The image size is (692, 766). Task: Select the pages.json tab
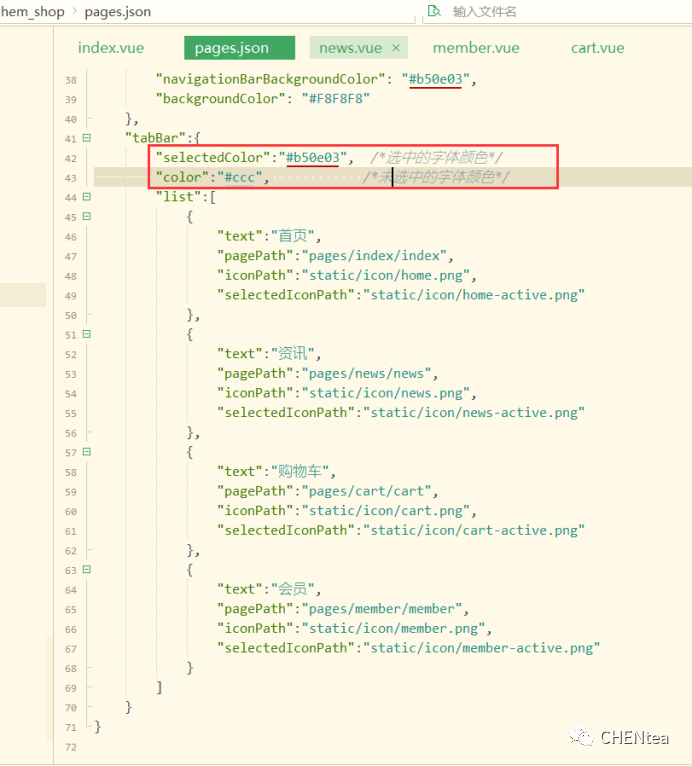(232, 48)
